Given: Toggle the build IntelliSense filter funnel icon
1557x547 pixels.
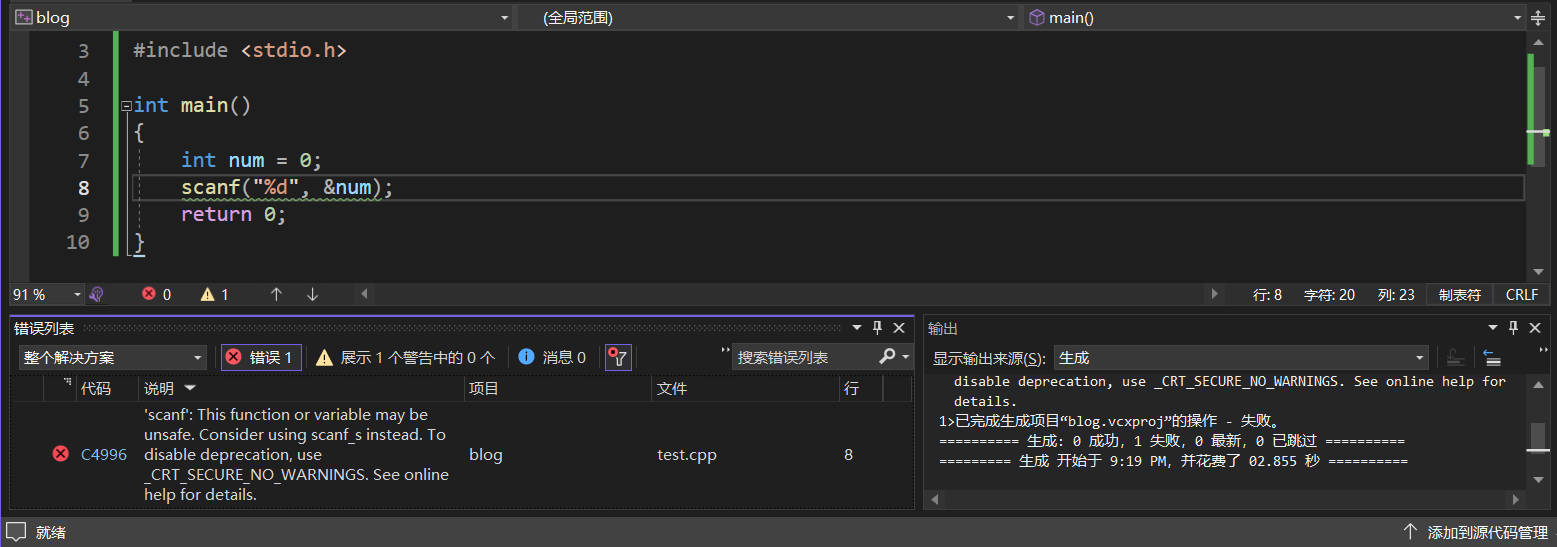Looking at the screenshot, I should click(x=618, y=357).
